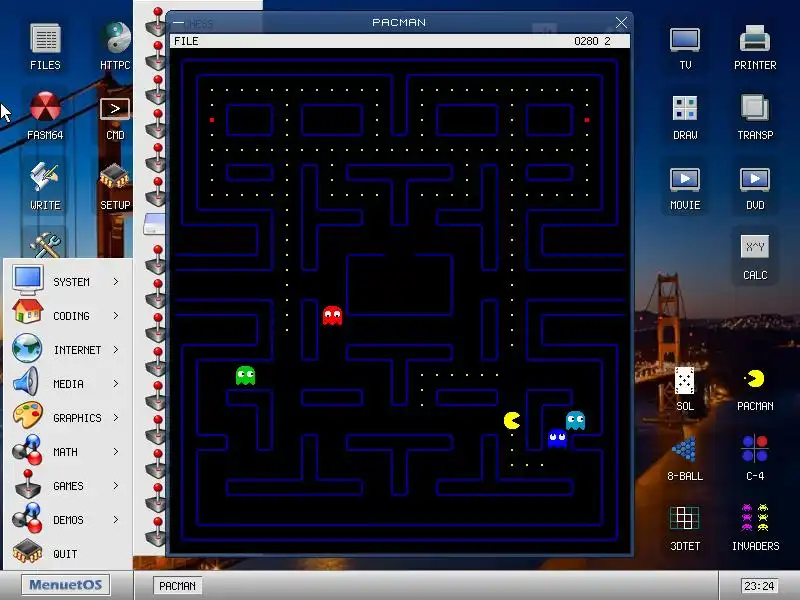Viewport: 800px width, 600px height.
Task: Expand the CODING submenu arrow
Action: pyautogui.click(x=116, y=316)
